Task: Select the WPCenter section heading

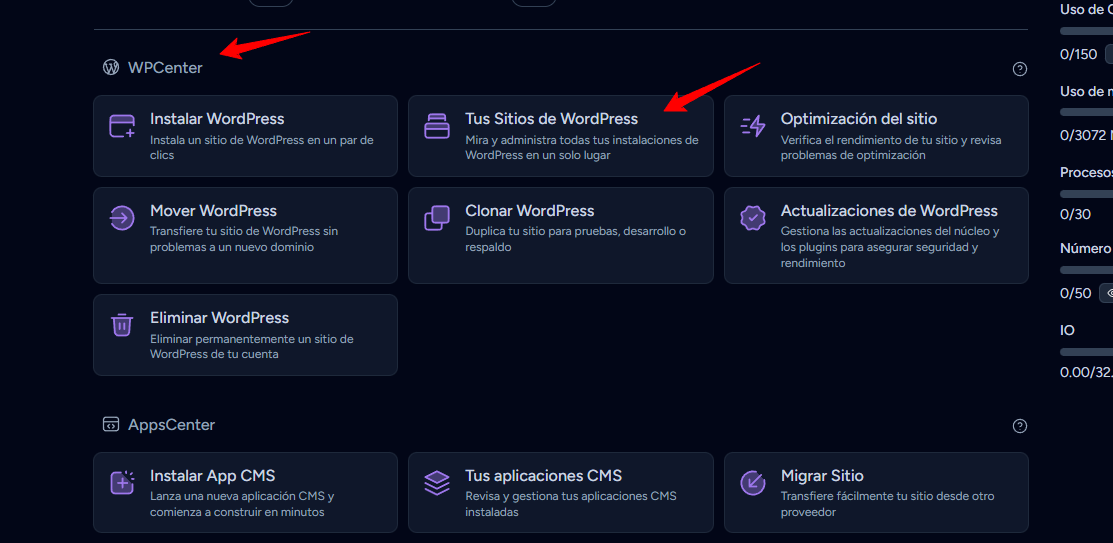Action: [x=165, y=68]
